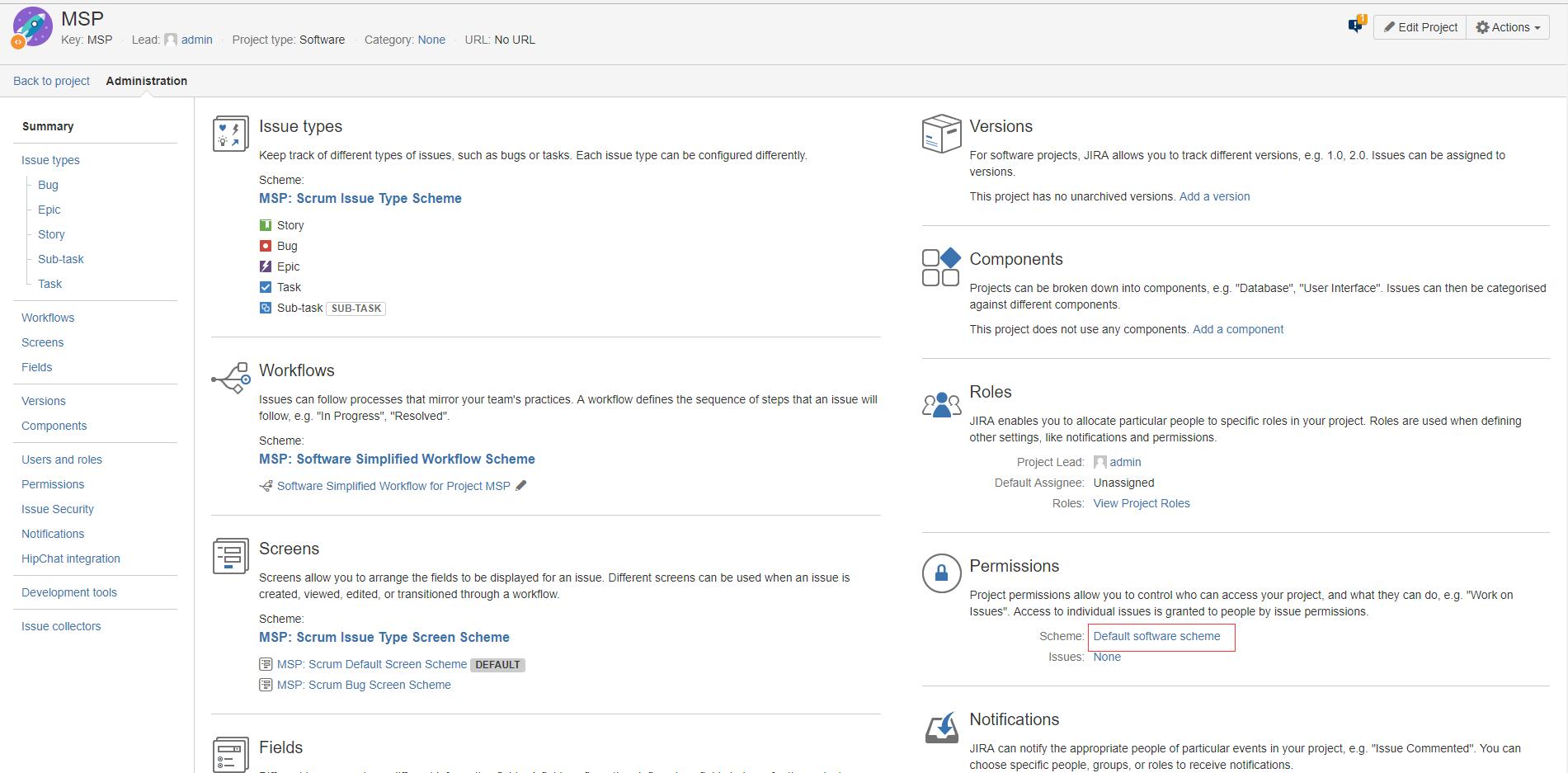This screenshot has height=773, width=1568.
Task: Open Software Simplified Workflow for Project MSP
Action: [x=393, y=486]
